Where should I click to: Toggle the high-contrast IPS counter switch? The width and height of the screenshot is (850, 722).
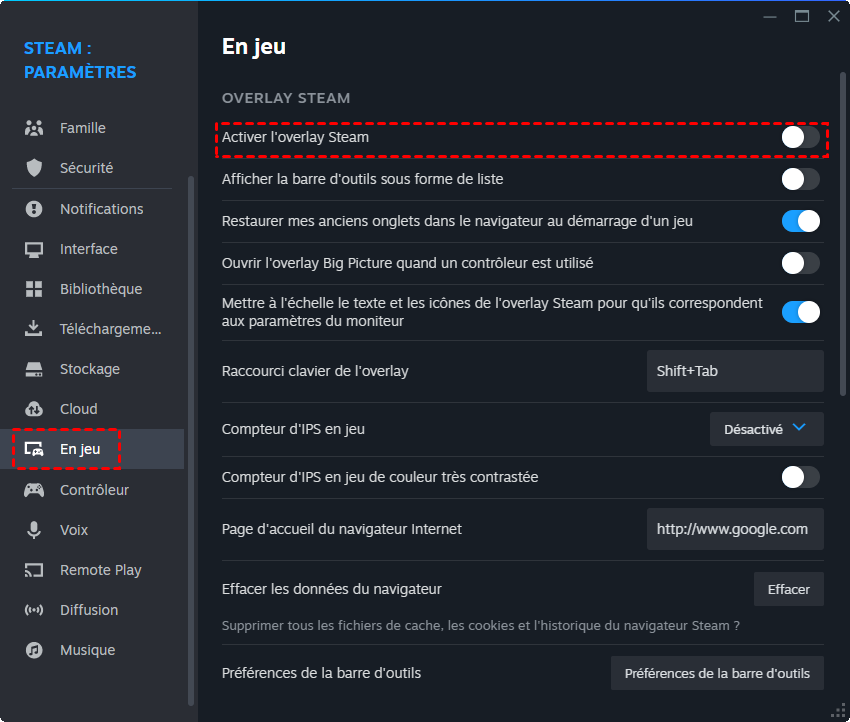800,477
